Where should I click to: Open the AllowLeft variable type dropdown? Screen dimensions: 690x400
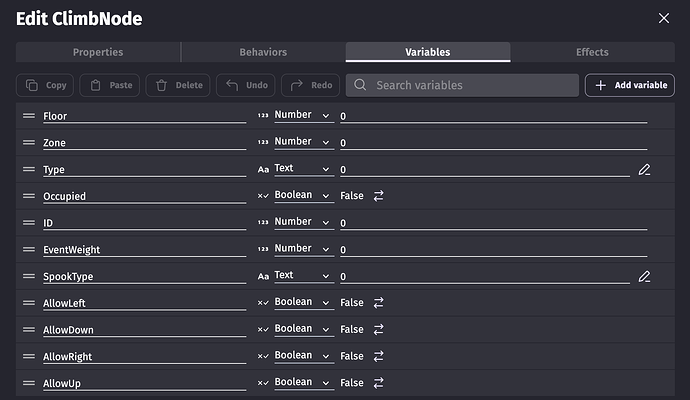[304, 302]
